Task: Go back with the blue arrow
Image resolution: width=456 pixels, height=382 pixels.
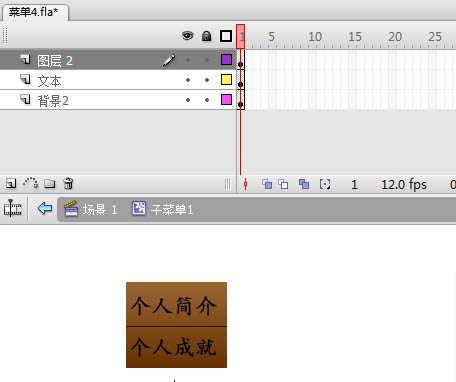Action: [x=45, y=209]
